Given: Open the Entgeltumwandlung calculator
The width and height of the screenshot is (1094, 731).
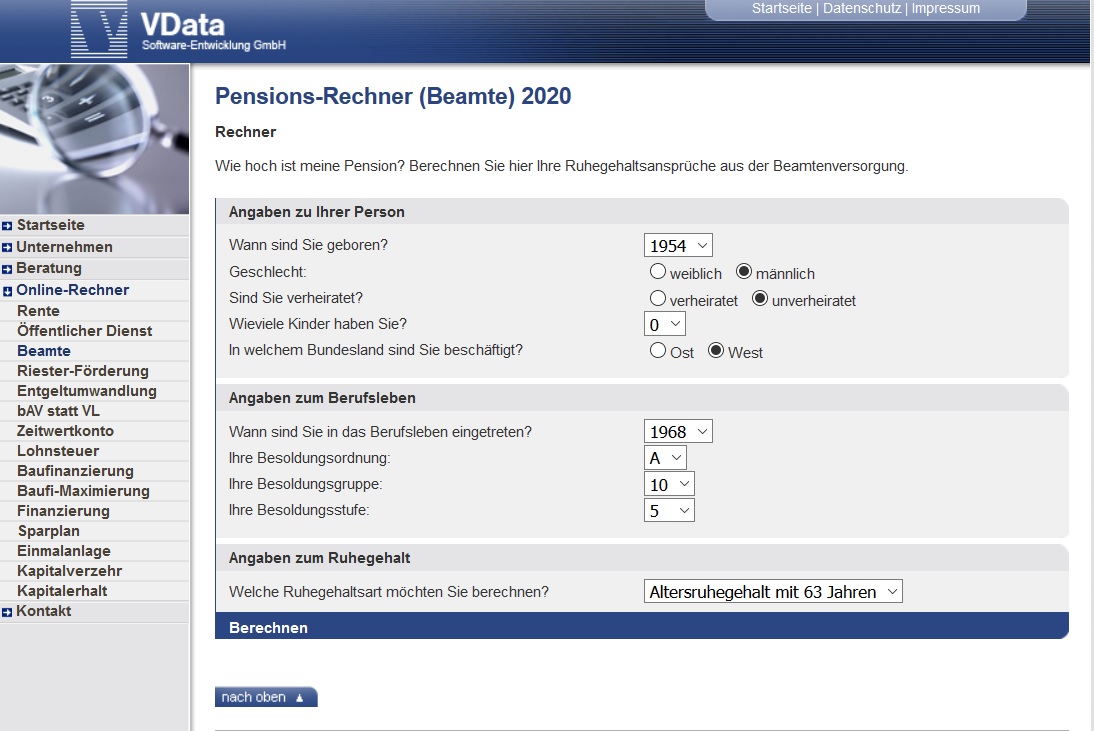Looking at the screenshot, I should [87, 391].
